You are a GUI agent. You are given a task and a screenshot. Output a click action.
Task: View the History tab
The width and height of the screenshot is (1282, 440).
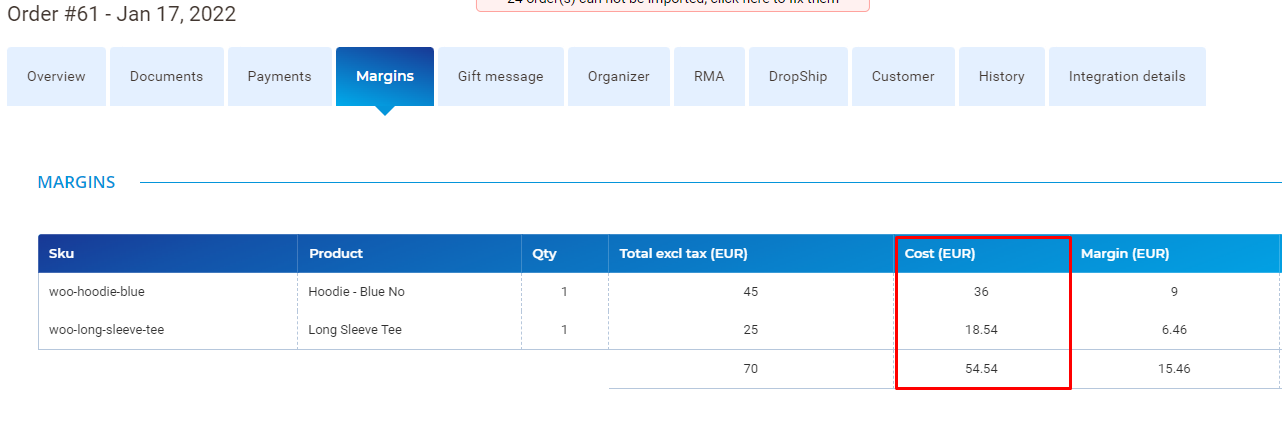(x=1001, y=76)
